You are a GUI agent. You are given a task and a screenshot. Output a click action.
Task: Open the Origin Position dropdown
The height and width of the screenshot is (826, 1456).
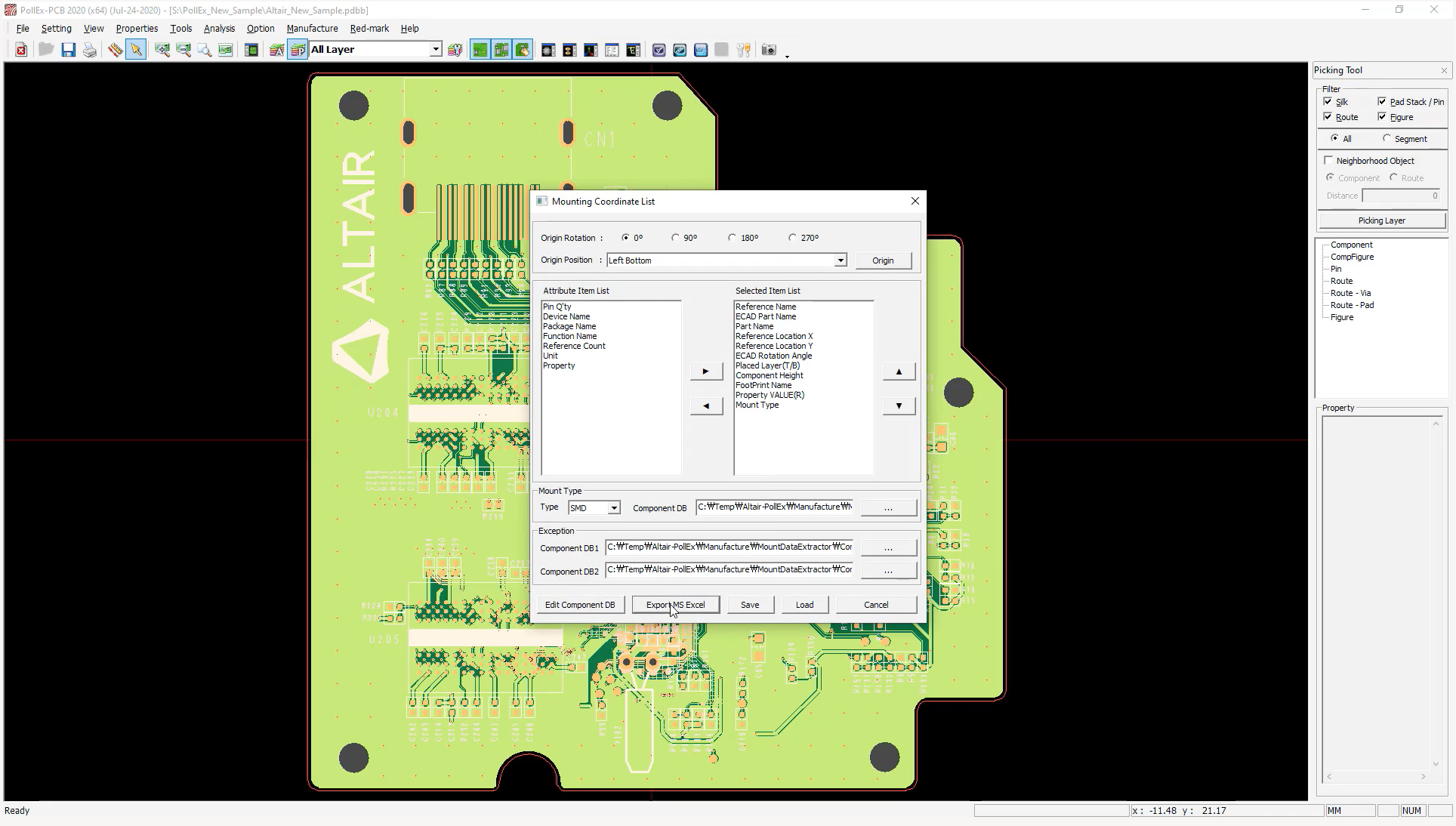(840, 260)
